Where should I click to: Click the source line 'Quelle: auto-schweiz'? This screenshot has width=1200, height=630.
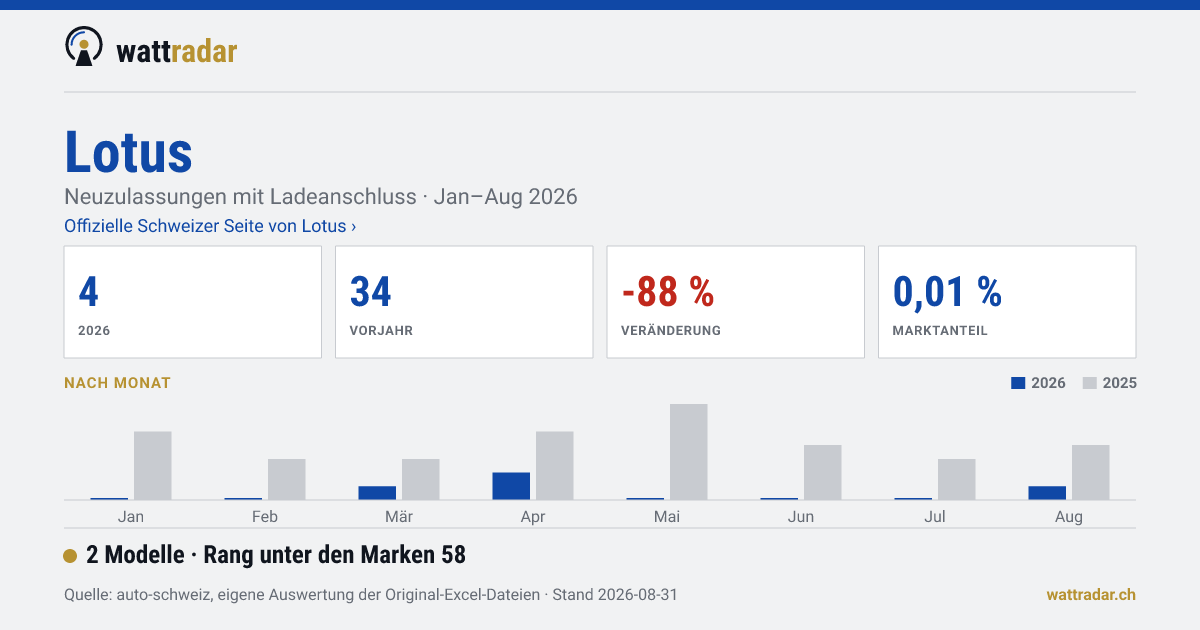(x=371, y=594)
